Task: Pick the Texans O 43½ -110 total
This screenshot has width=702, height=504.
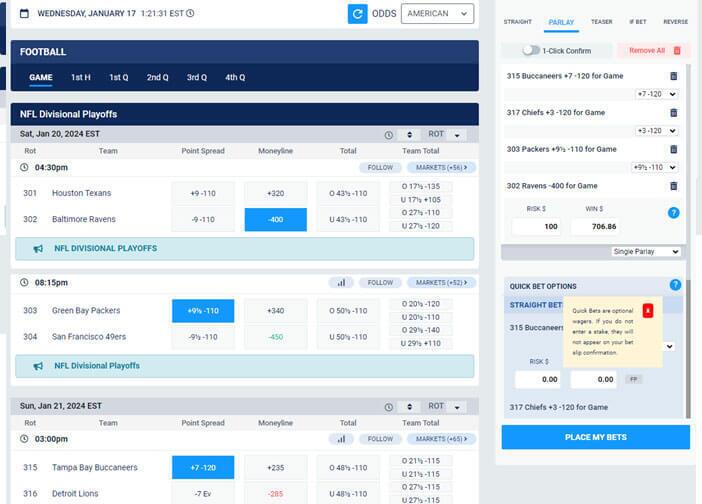Action: [x=348, y=193]
